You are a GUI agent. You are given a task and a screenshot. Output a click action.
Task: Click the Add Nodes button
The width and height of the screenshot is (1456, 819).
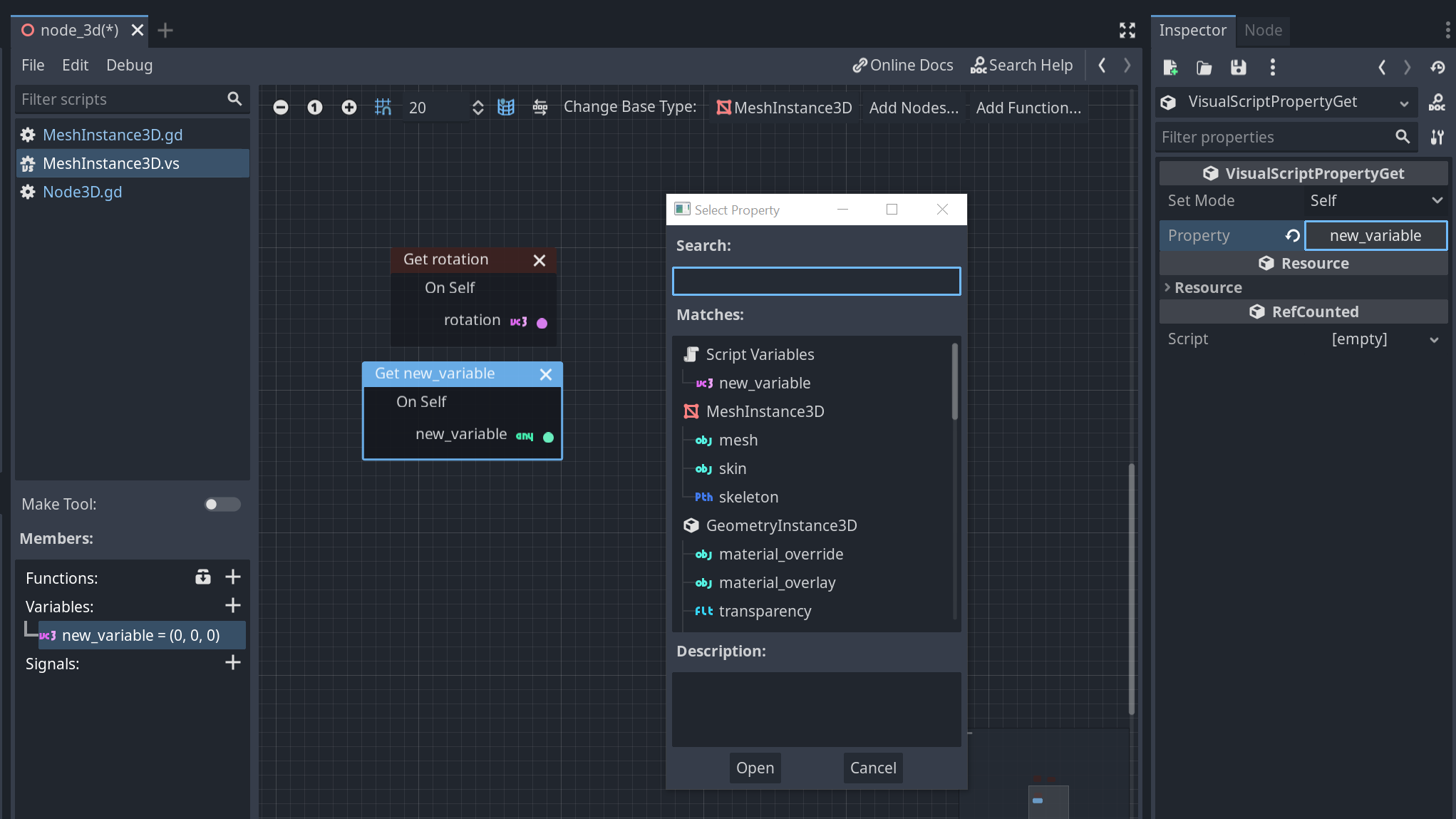pyautogui.click(x=913, y=107)
